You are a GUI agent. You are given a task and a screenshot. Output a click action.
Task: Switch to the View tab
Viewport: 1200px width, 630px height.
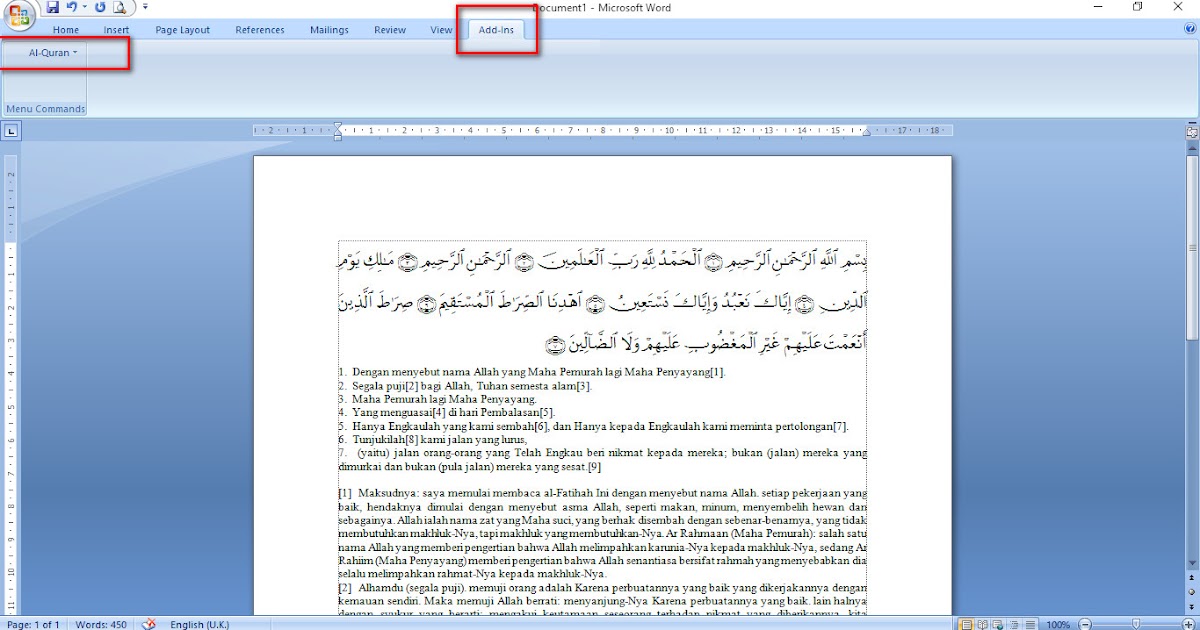click(441, 30)
